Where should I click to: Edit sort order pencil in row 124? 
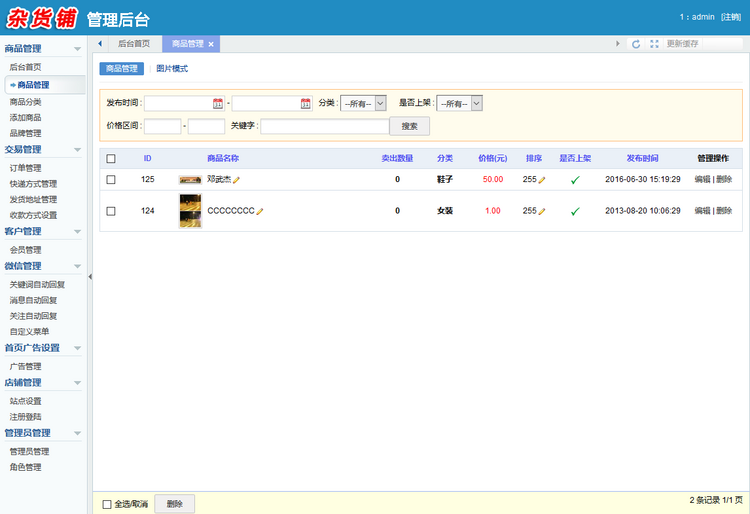[541, 211]
